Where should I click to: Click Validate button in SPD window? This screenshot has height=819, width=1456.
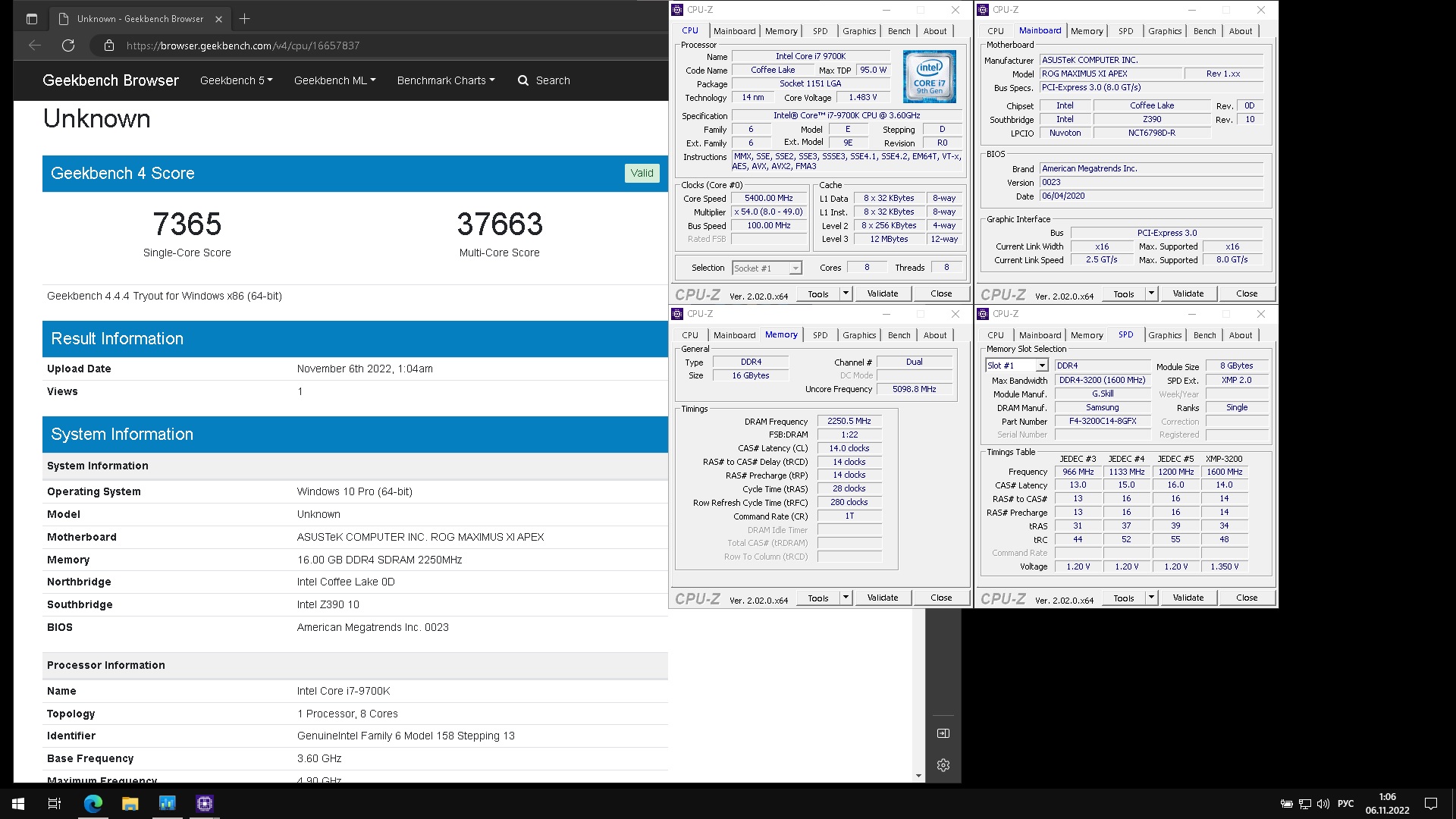tap(1188, 598)
